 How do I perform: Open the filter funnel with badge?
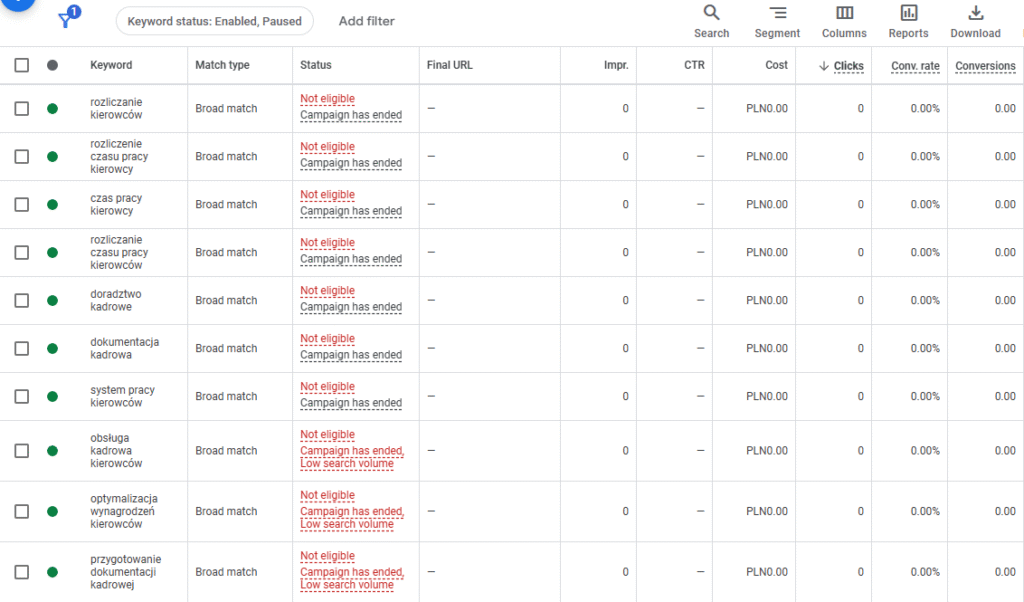pyautogui.click(x=65, y=18)
